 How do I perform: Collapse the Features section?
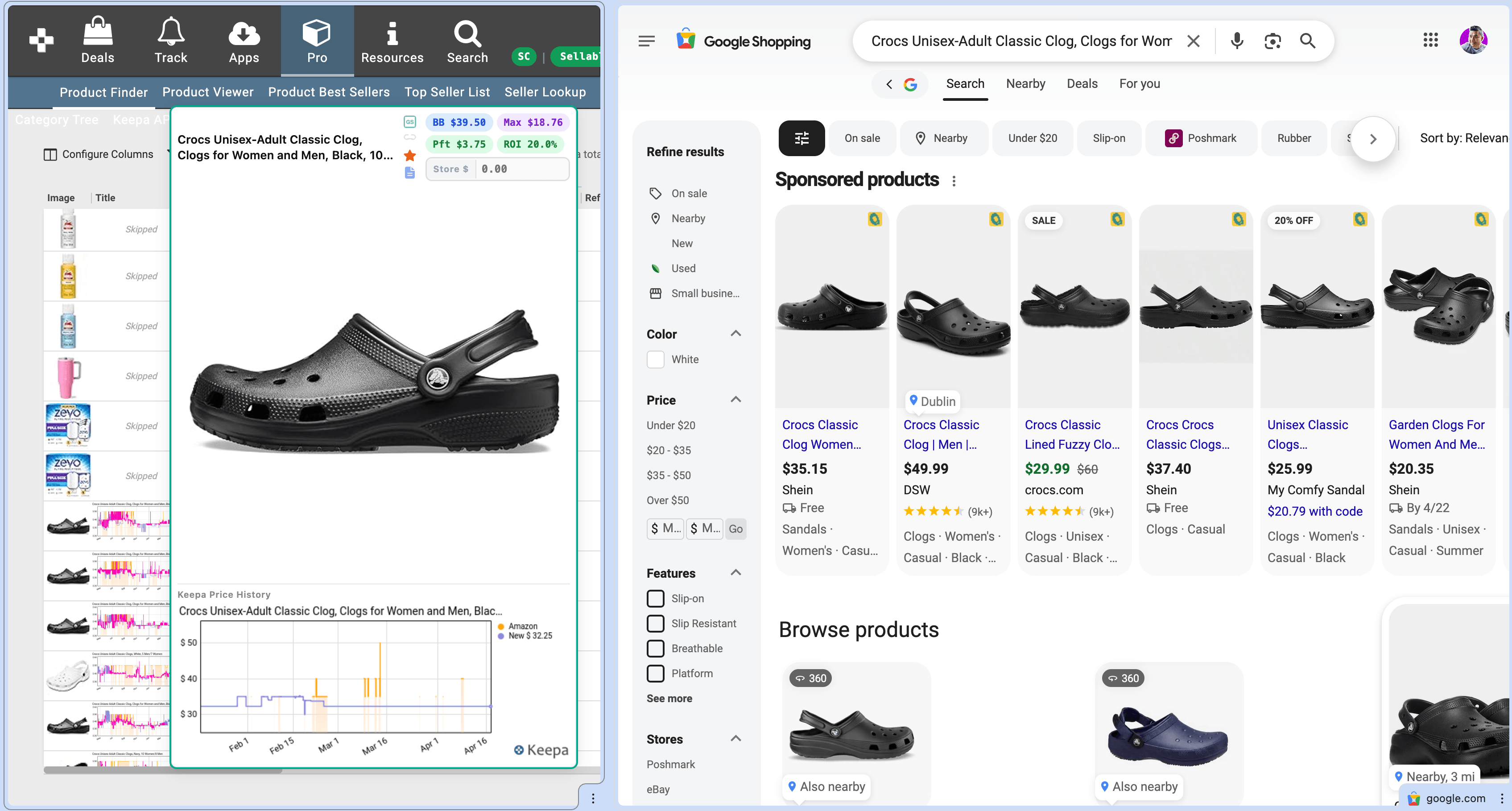(x=735, y=573)
